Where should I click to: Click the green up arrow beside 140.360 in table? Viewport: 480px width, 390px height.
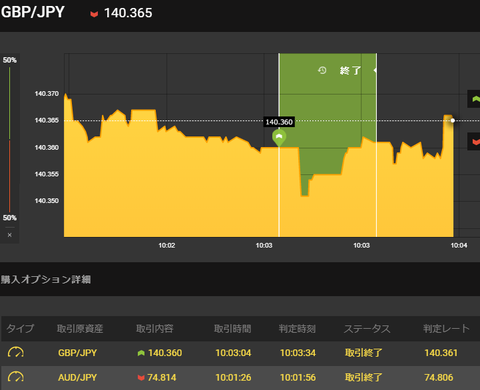141,353
